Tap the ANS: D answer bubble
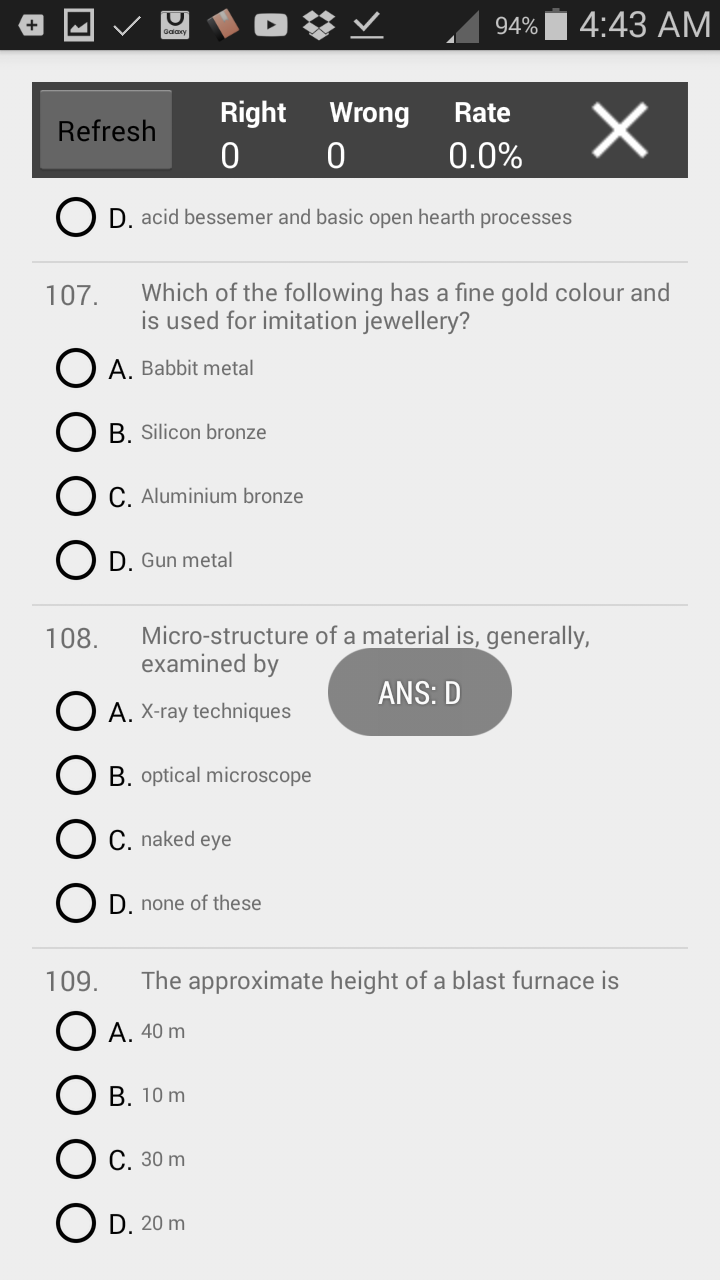 419,691
